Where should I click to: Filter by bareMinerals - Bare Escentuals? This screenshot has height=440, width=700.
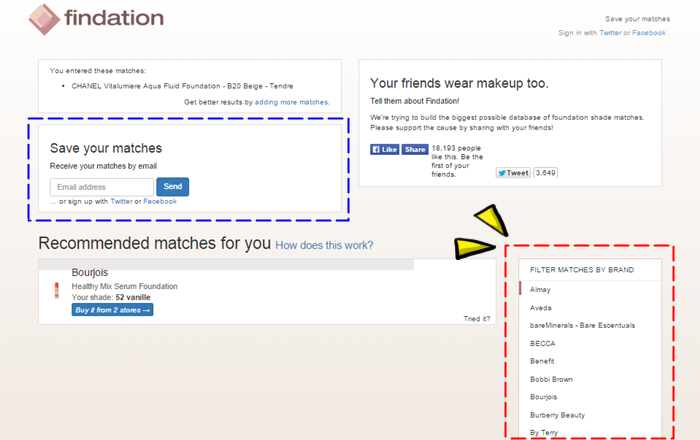(582, 325)
